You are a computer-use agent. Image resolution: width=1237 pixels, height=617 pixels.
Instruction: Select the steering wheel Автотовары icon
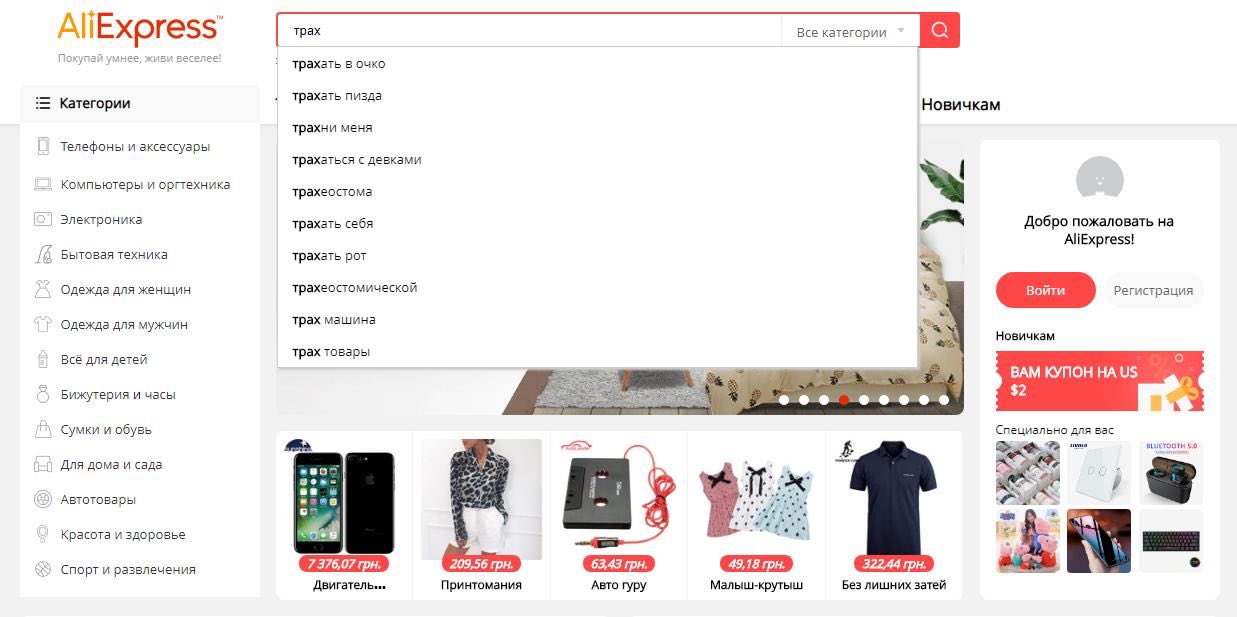(x=43, y=499)
